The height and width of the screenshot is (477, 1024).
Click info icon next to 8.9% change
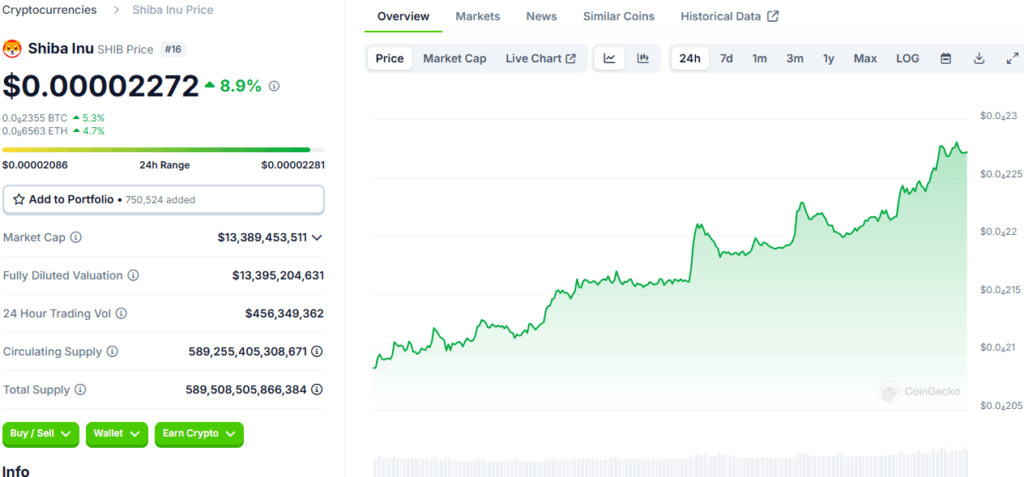pyautogui.click(x=274, y=86)
